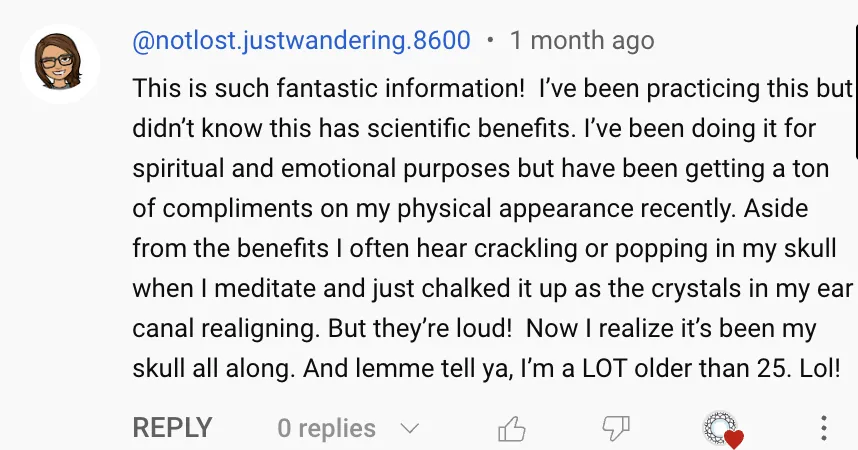Open the three-dot comment options menu
This screenshot has width=858, height=450.
pos(824,428)
